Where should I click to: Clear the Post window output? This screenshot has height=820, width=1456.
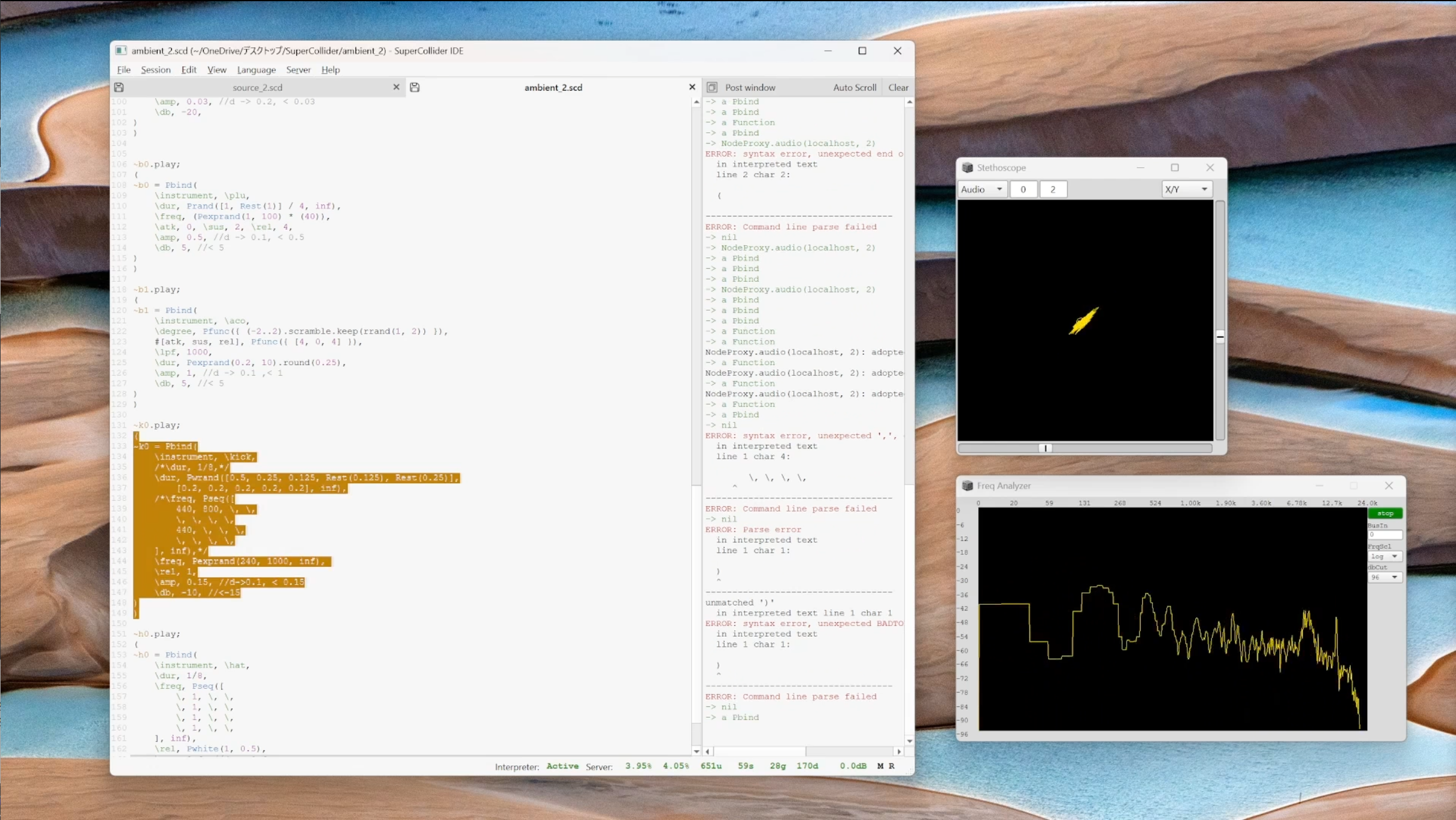click(x=898, y=87)
